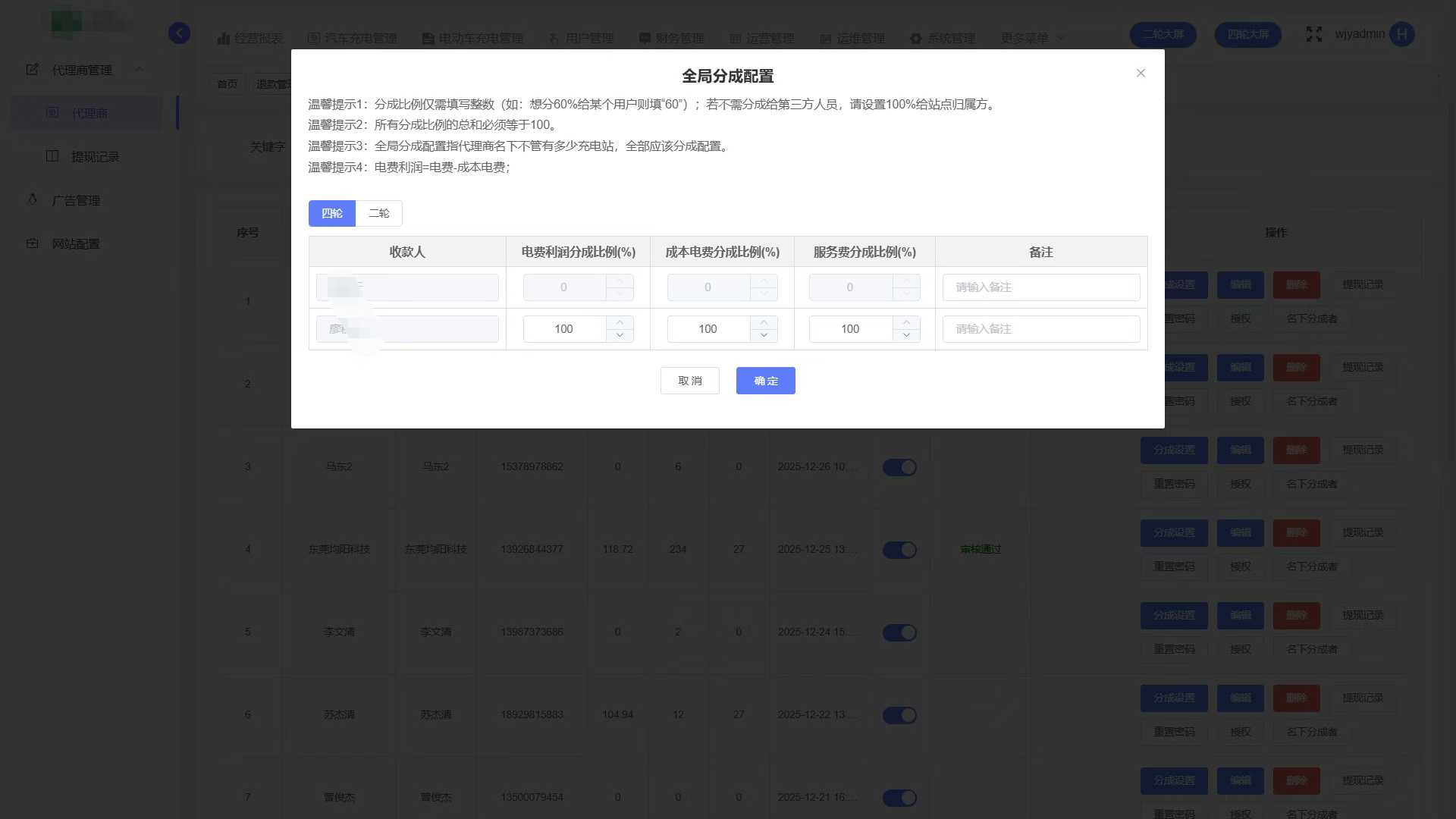This screenshot has height=819, width=1456.
Task: Increase second row 电费利润分成比例 value
Action: tap(620, 322)
